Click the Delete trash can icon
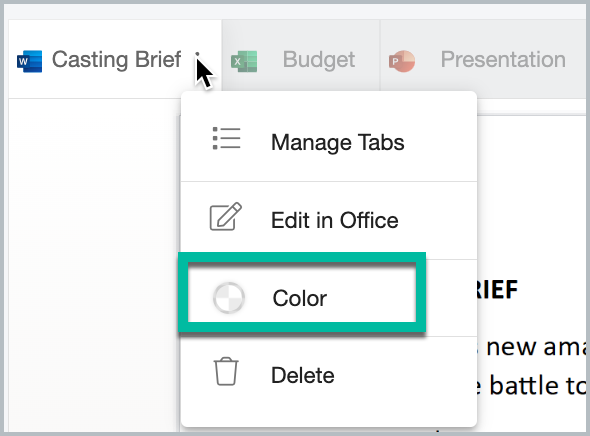Screen dimensions: 590x436 (x=226, y=371)
